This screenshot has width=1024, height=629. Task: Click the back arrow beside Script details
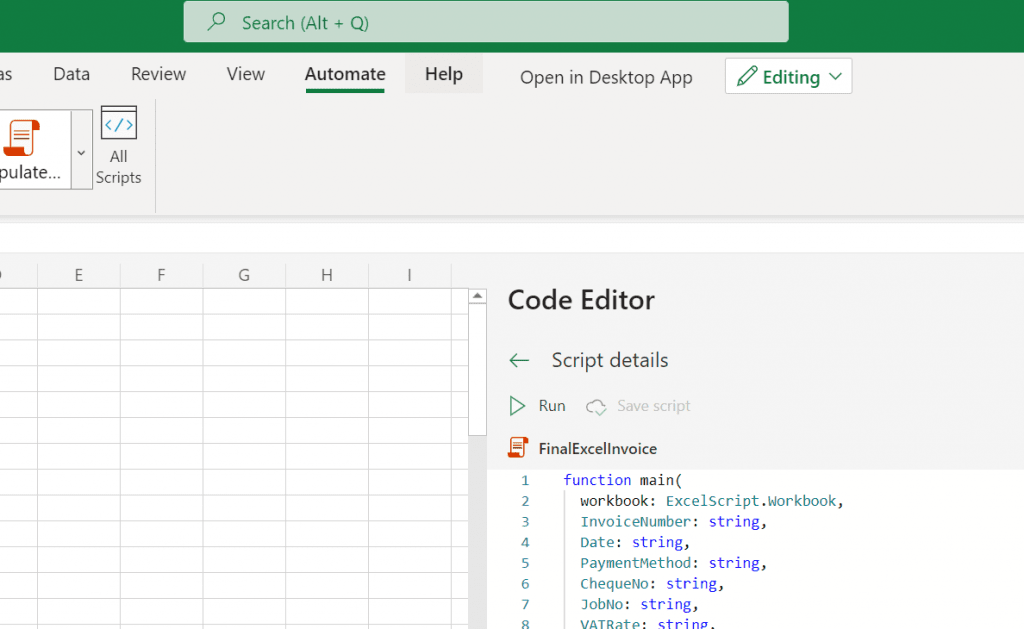click(518, 361)
